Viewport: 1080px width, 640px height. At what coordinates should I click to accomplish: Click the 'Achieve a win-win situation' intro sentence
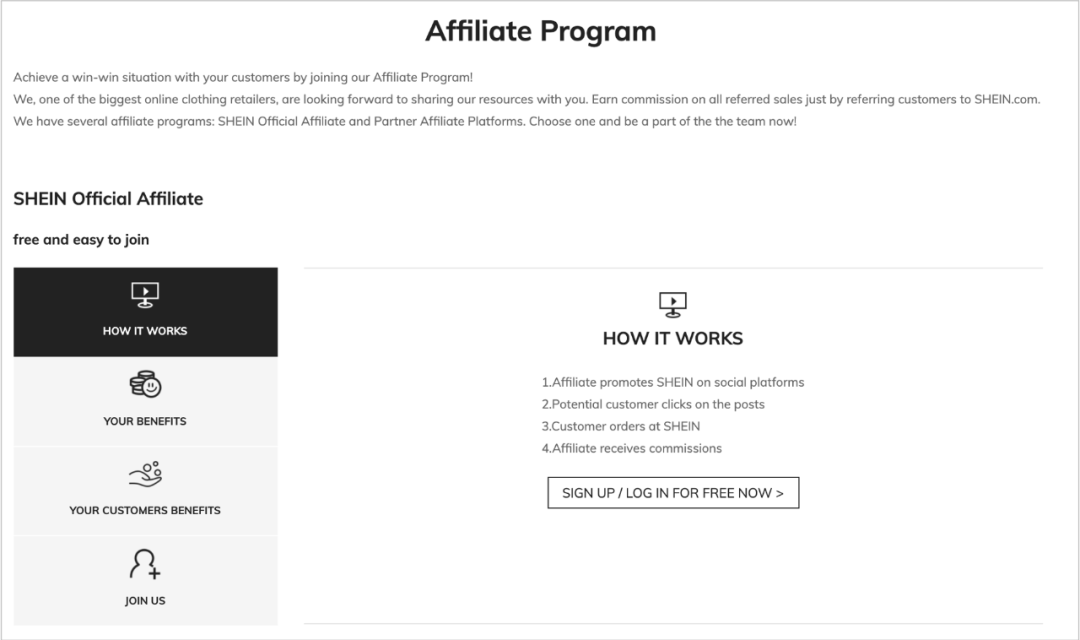pyautogui.click(x=243, y=77)
